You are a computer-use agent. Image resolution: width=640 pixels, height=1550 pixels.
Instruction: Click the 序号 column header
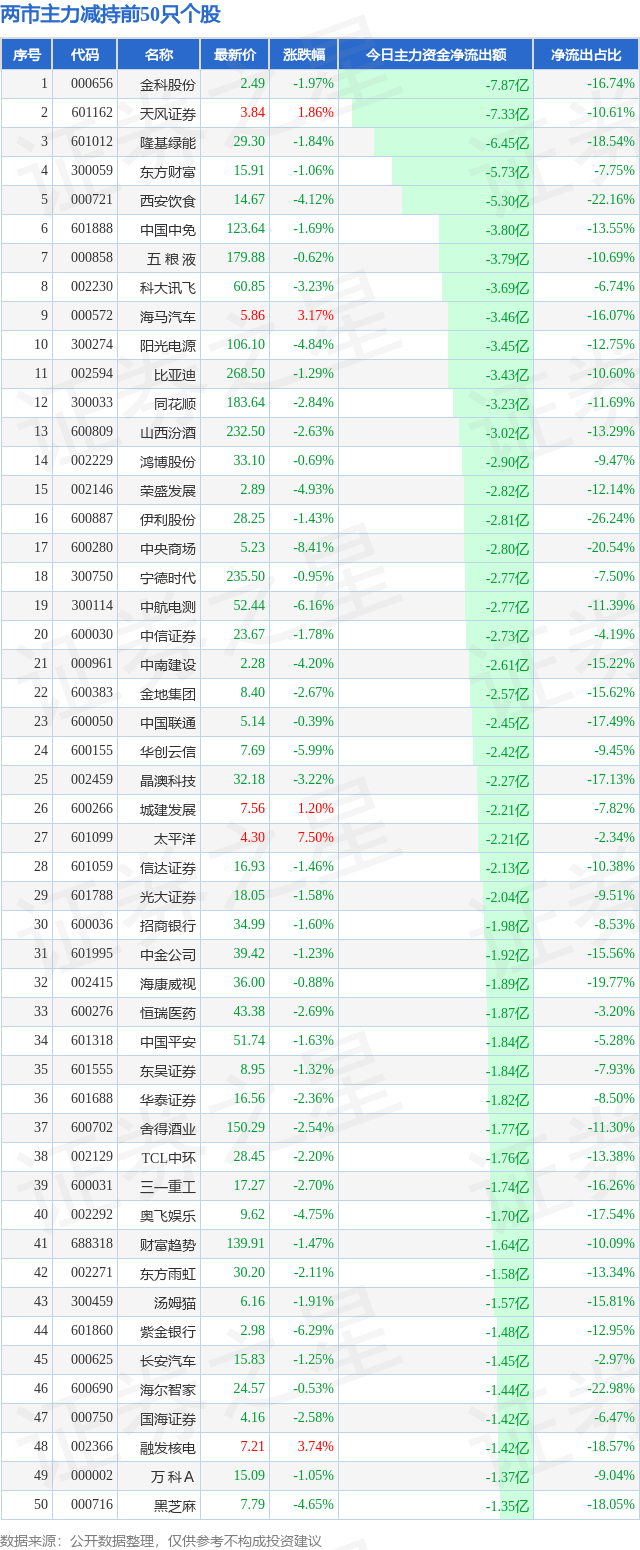[26, 55]
